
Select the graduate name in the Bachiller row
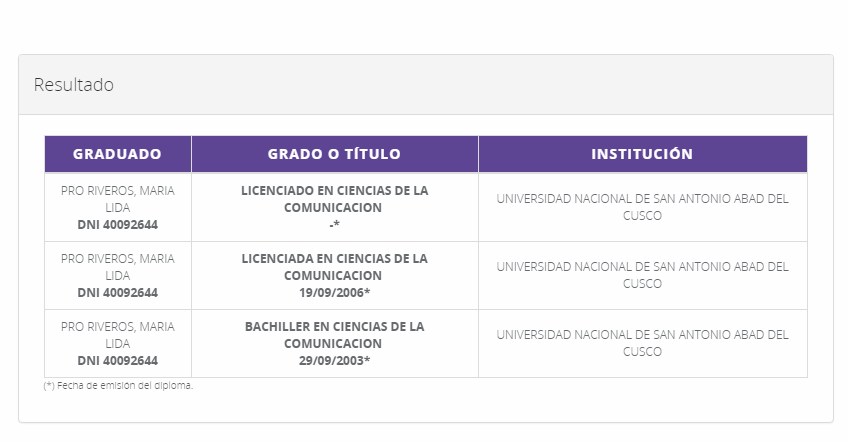117,334
